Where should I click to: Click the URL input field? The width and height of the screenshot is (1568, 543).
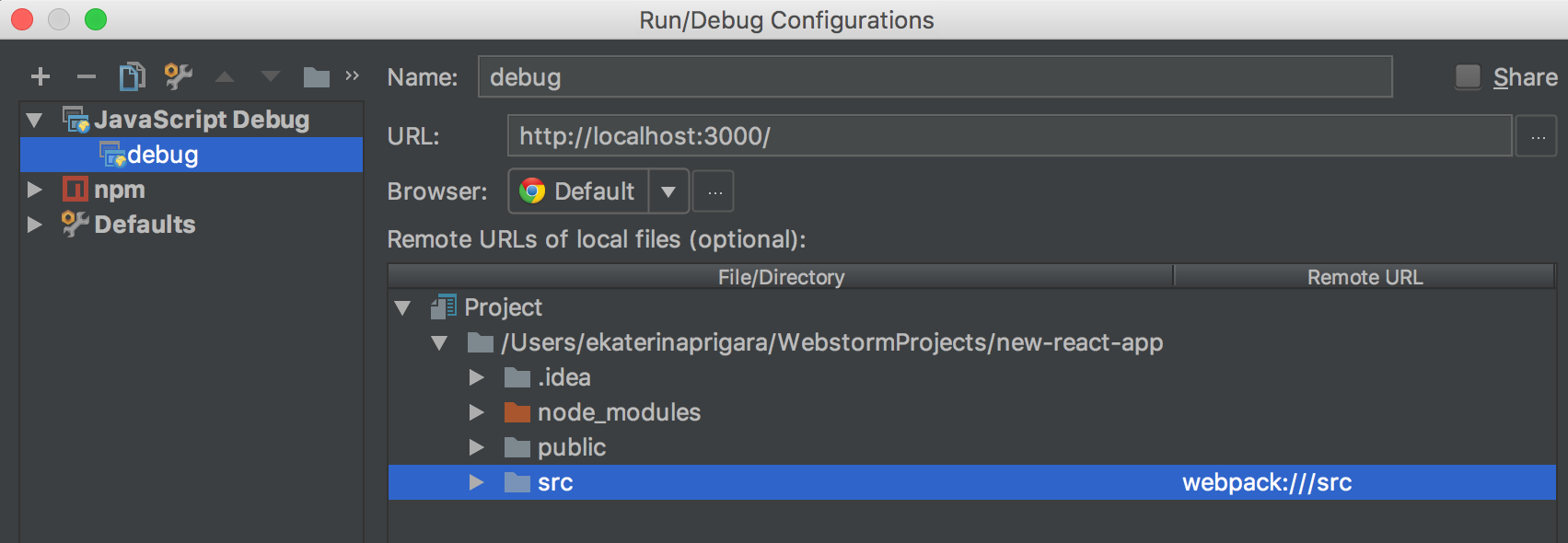[1009, 136]
